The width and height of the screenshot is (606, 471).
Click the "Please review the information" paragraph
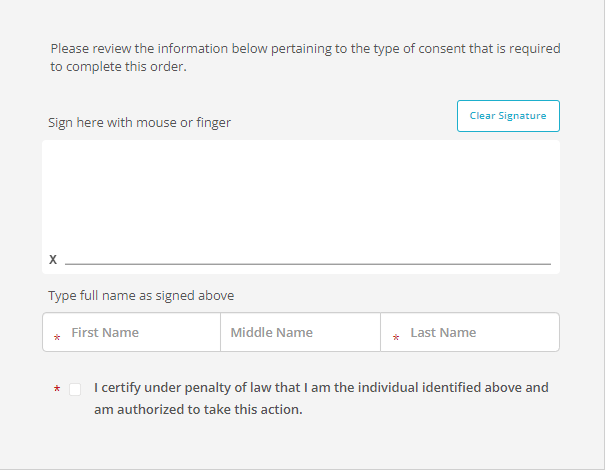click(305, 58)
